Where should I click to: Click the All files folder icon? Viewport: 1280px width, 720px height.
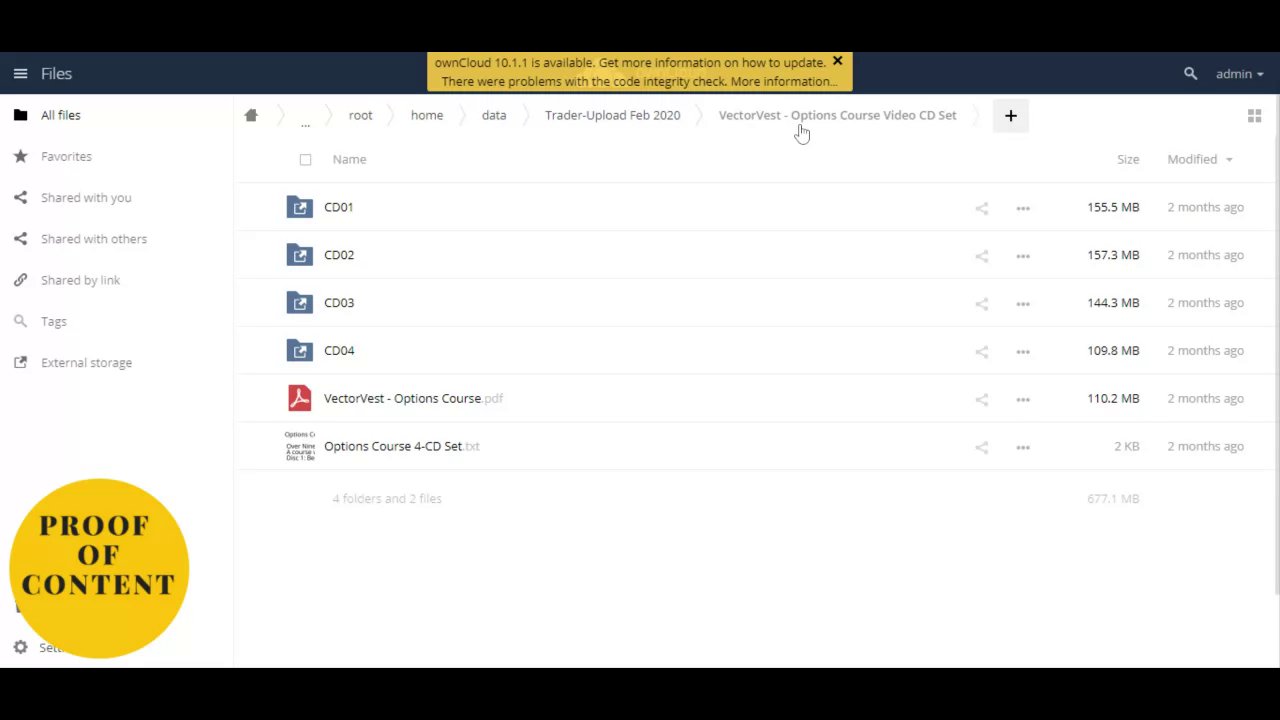pos(20,115)
